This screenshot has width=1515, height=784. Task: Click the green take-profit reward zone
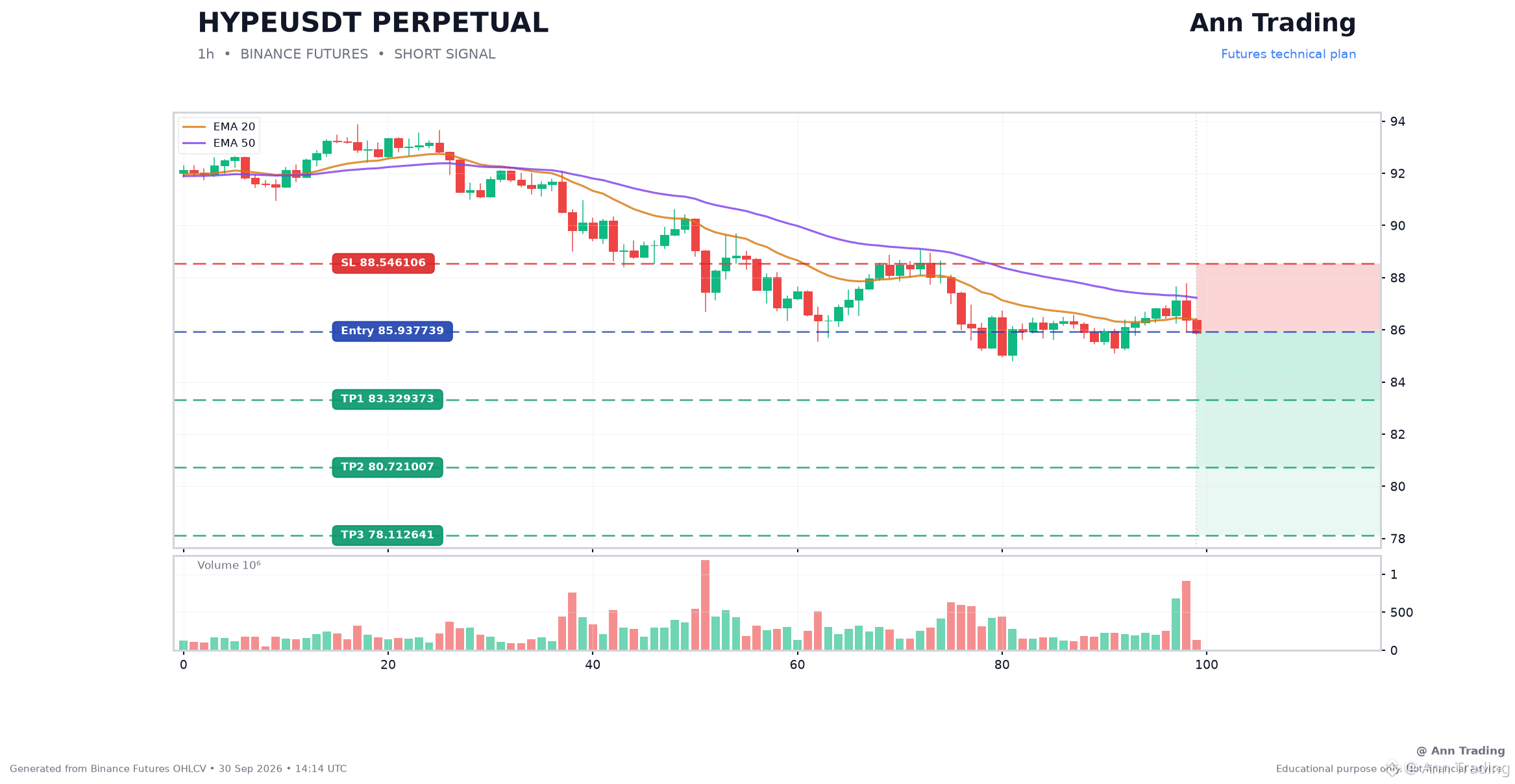(x=1288, y=434)
